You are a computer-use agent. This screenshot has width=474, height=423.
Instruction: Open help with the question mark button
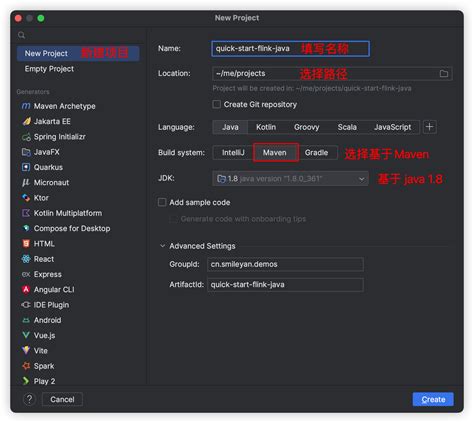[29, 399]
